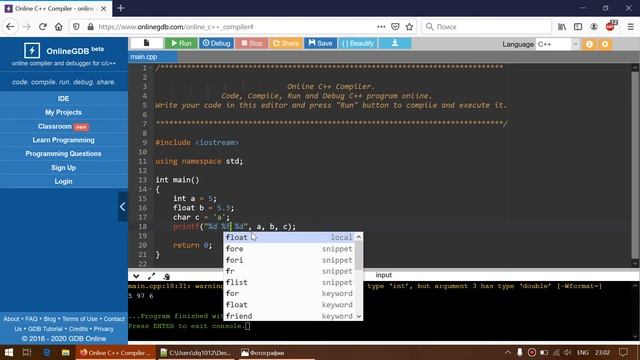Reload the page
The image size is (640, 360).
coord(42,27)
